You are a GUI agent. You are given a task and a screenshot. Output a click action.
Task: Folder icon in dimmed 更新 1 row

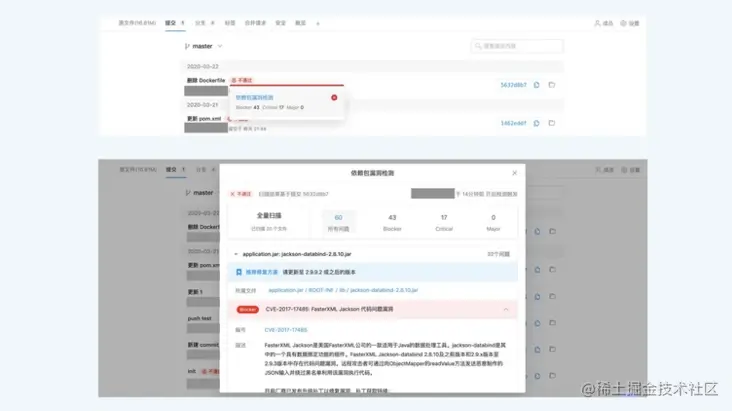[x=552, y=296]
